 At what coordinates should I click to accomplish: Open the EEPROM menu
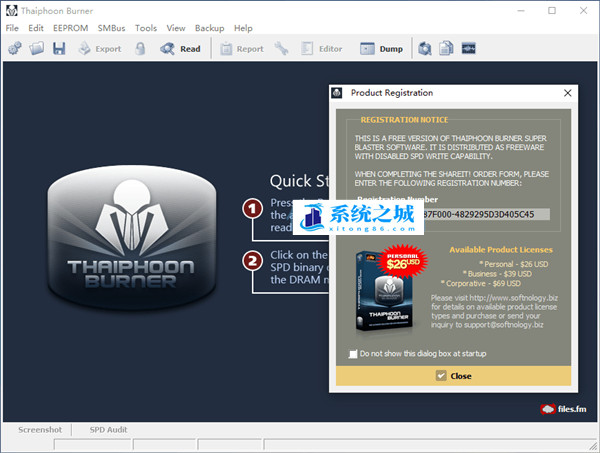[x=70, y=28]
